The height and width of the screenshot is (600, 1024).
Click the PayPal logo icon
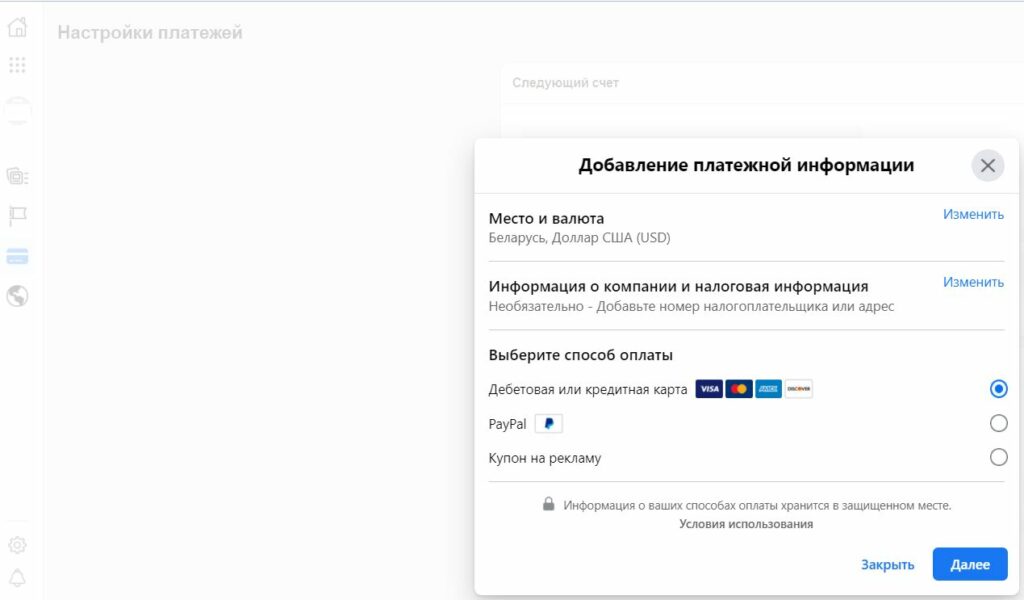pos(549,424)
